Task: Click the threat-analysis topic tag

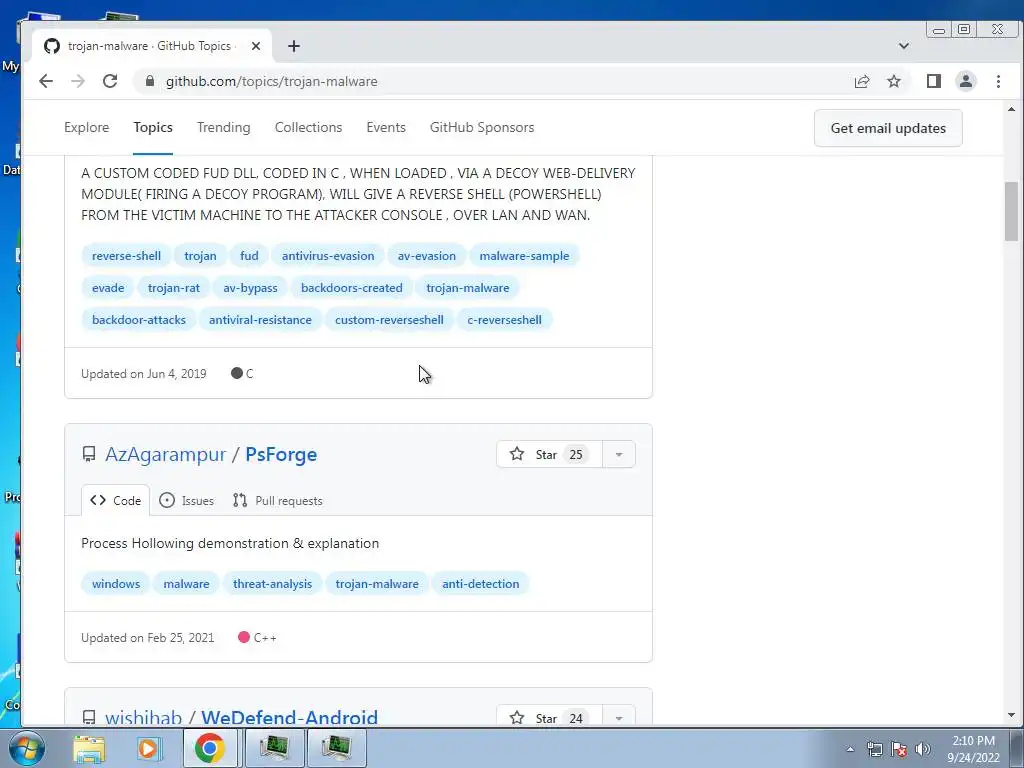Action: pyautogui.click(x=272, y=583)
